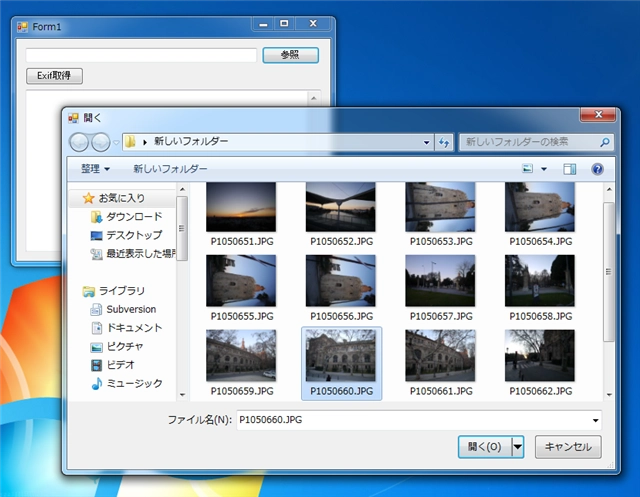This screenshot has height=497, width=640.
Task: Click the change view icon
Action: point(527,168)
